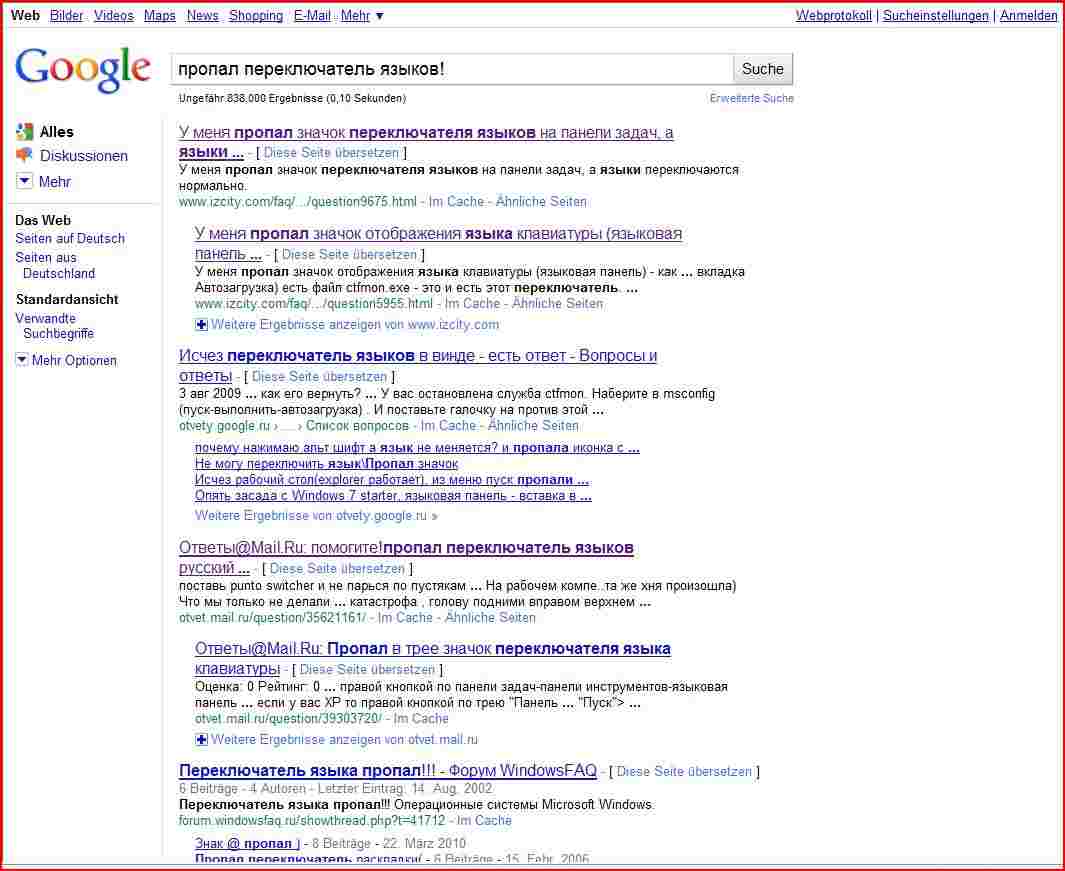Open Im Cache for otvet.mail.ru/question/39303720
The height and width of the screenshot is (871, 1065).
click(x=421, y=719)
